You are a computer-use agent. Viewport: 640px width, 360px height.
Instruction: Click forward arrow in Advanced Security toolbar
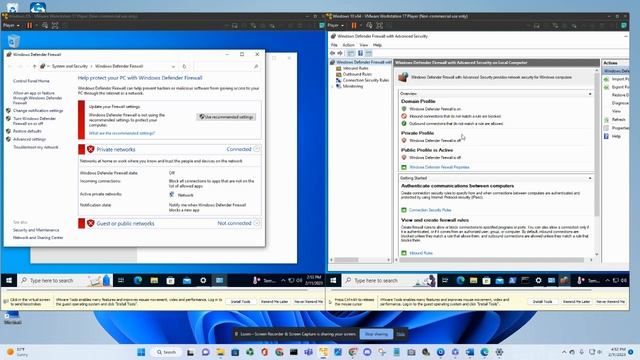coord(340,53)
